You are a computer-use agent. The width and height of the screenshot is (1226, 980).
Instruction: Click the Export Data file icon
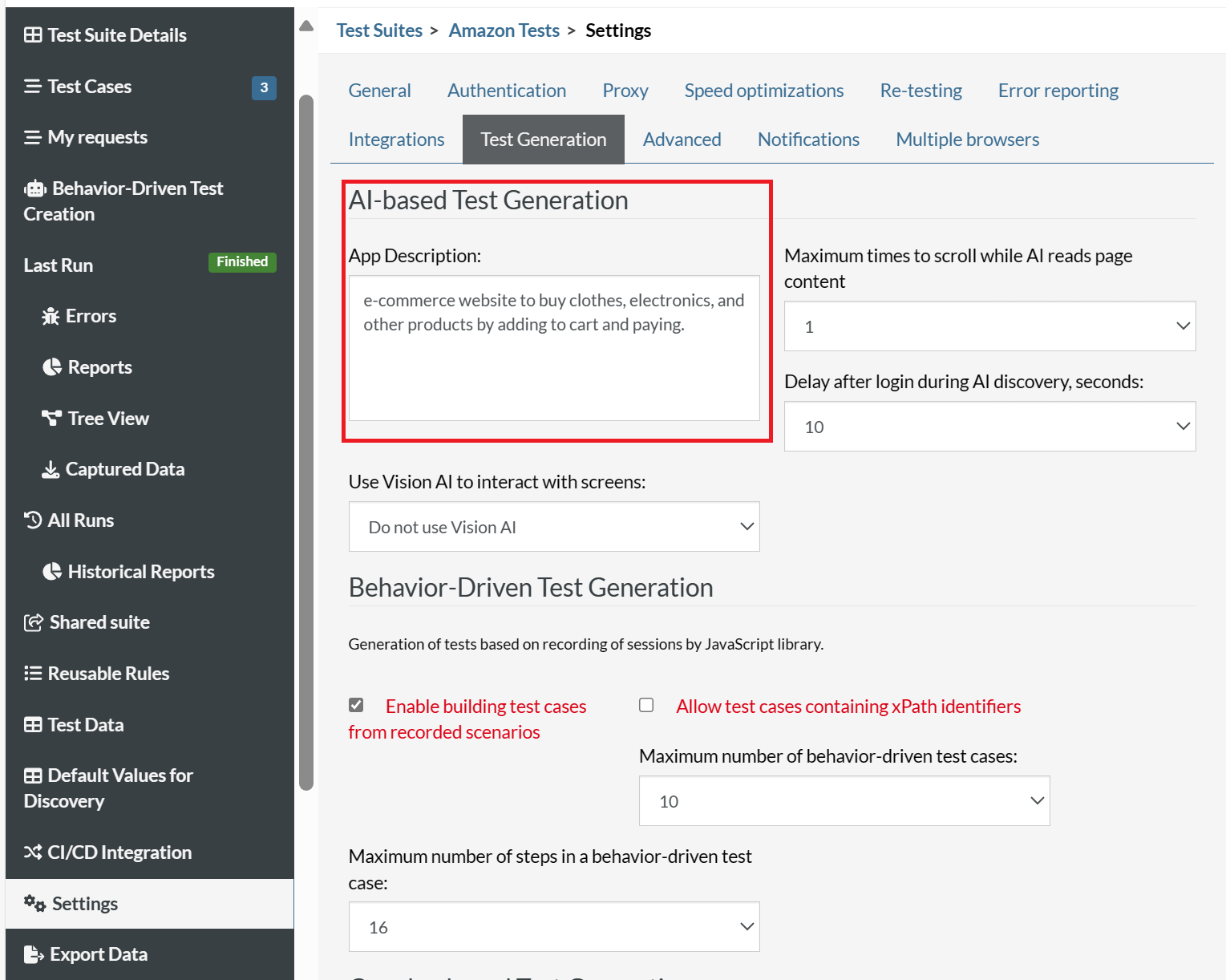[x=34, y=954]
